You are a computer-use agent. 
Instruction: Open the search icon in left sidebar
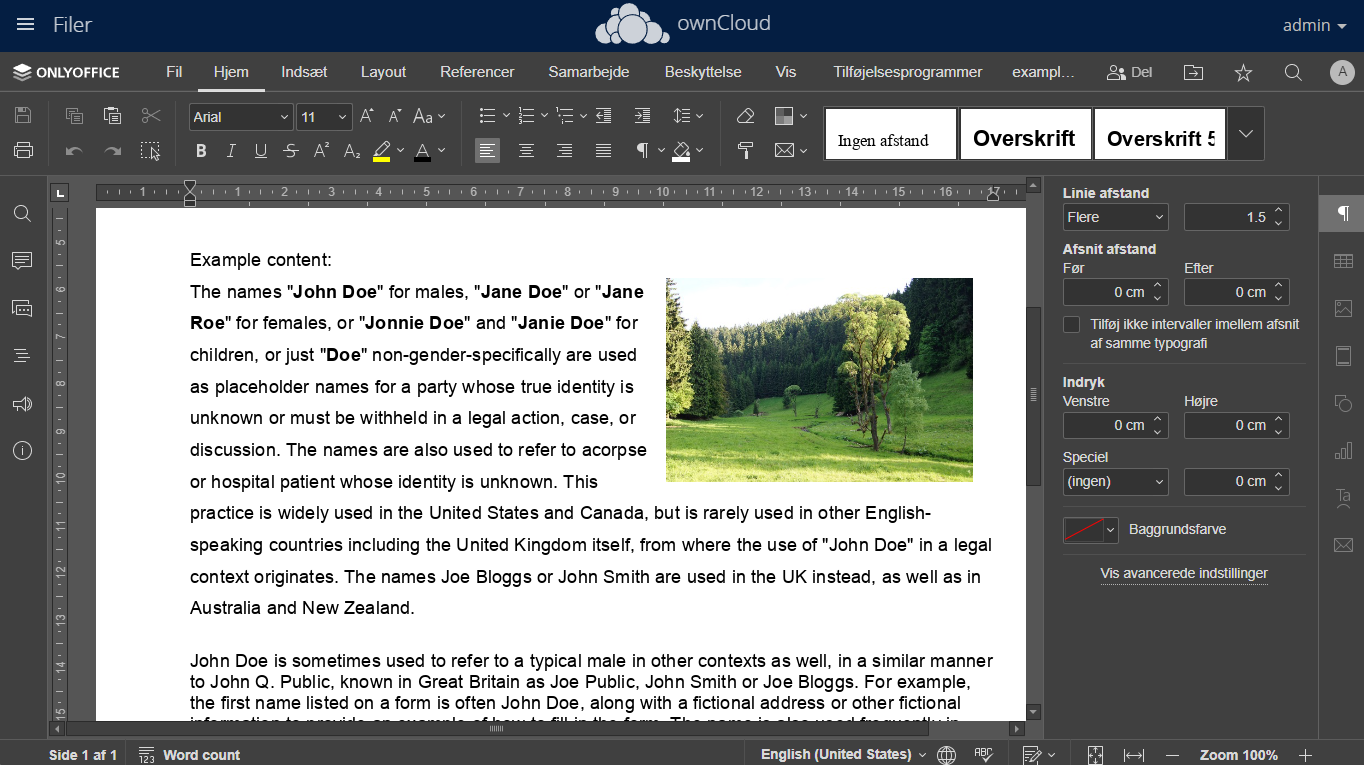22,213
